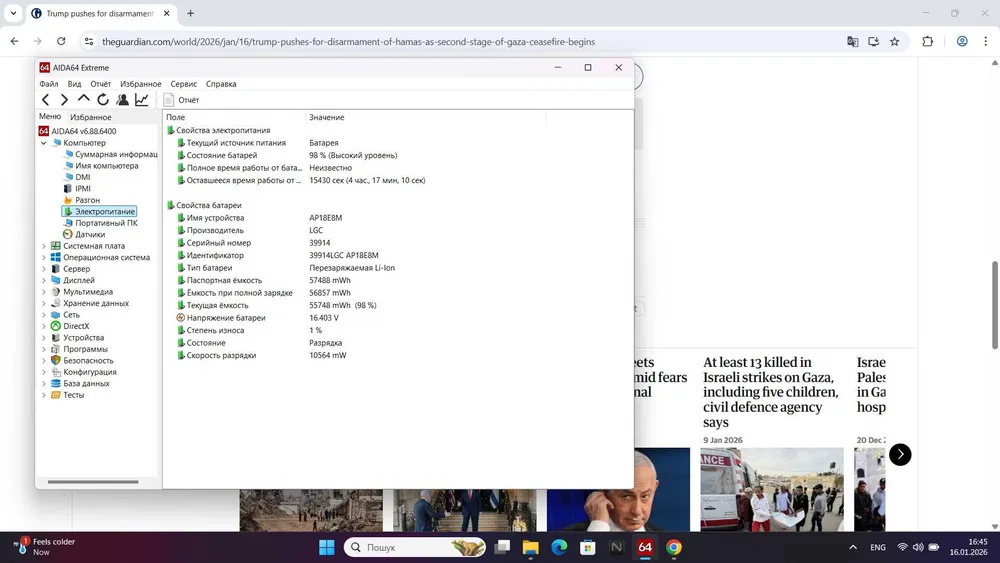
Task: Click the AIDA64 back navigation arrow
Action: click(x=46, y=100)
